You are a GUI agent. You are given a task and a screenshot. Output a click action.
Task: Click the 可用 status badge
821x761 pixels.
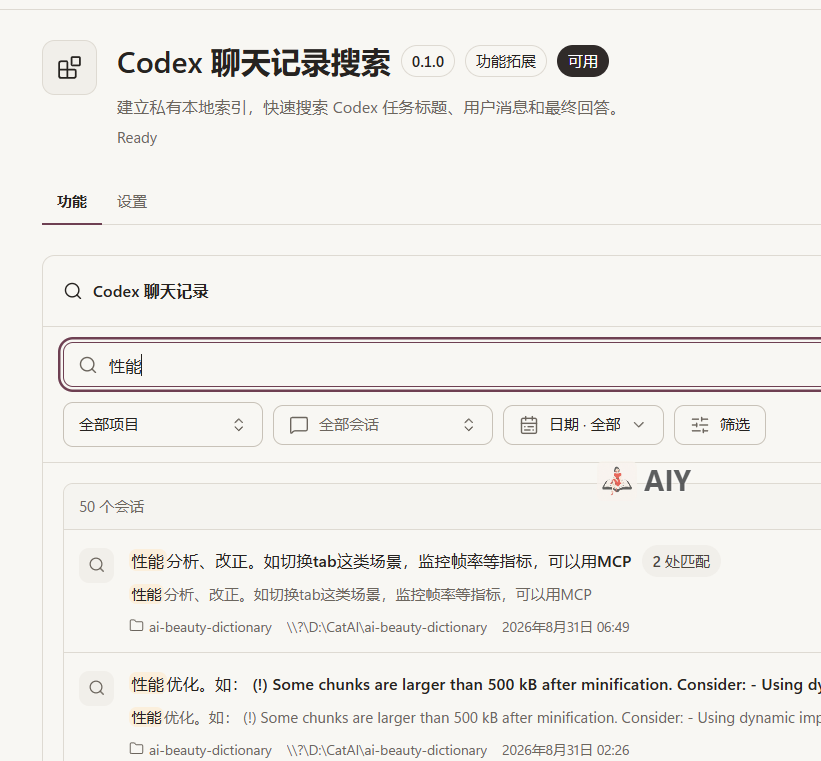click(583, 61)
